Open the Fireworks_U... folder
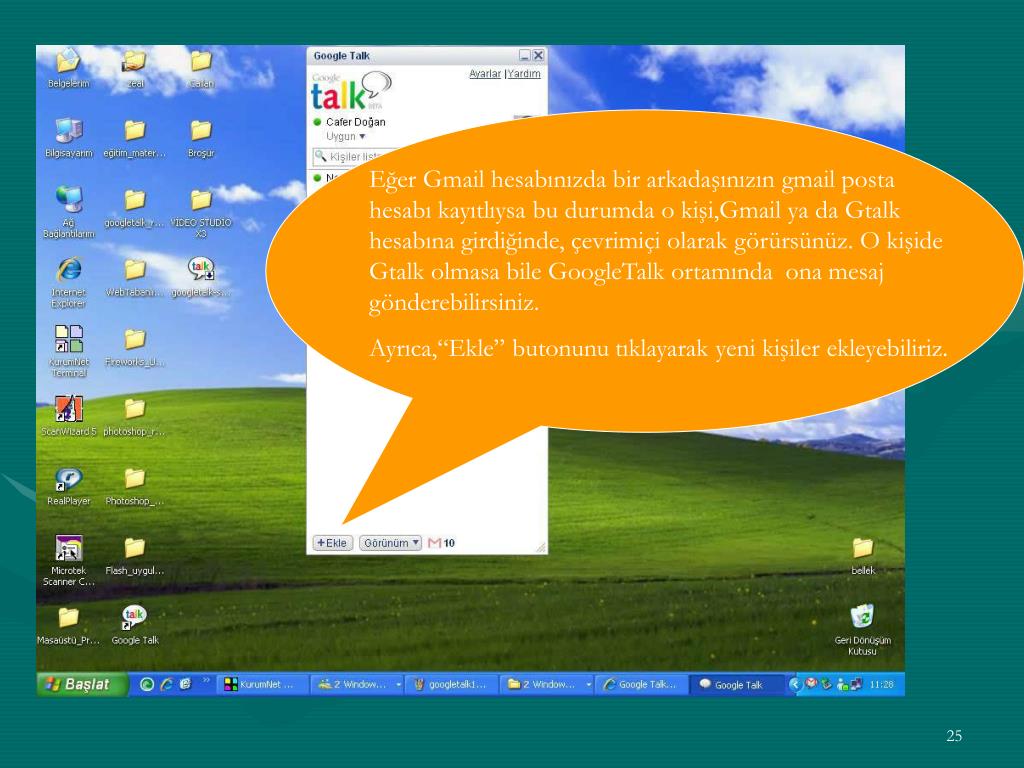Image resolution: width=1024 pixels, height=768 pixels. 135,347
